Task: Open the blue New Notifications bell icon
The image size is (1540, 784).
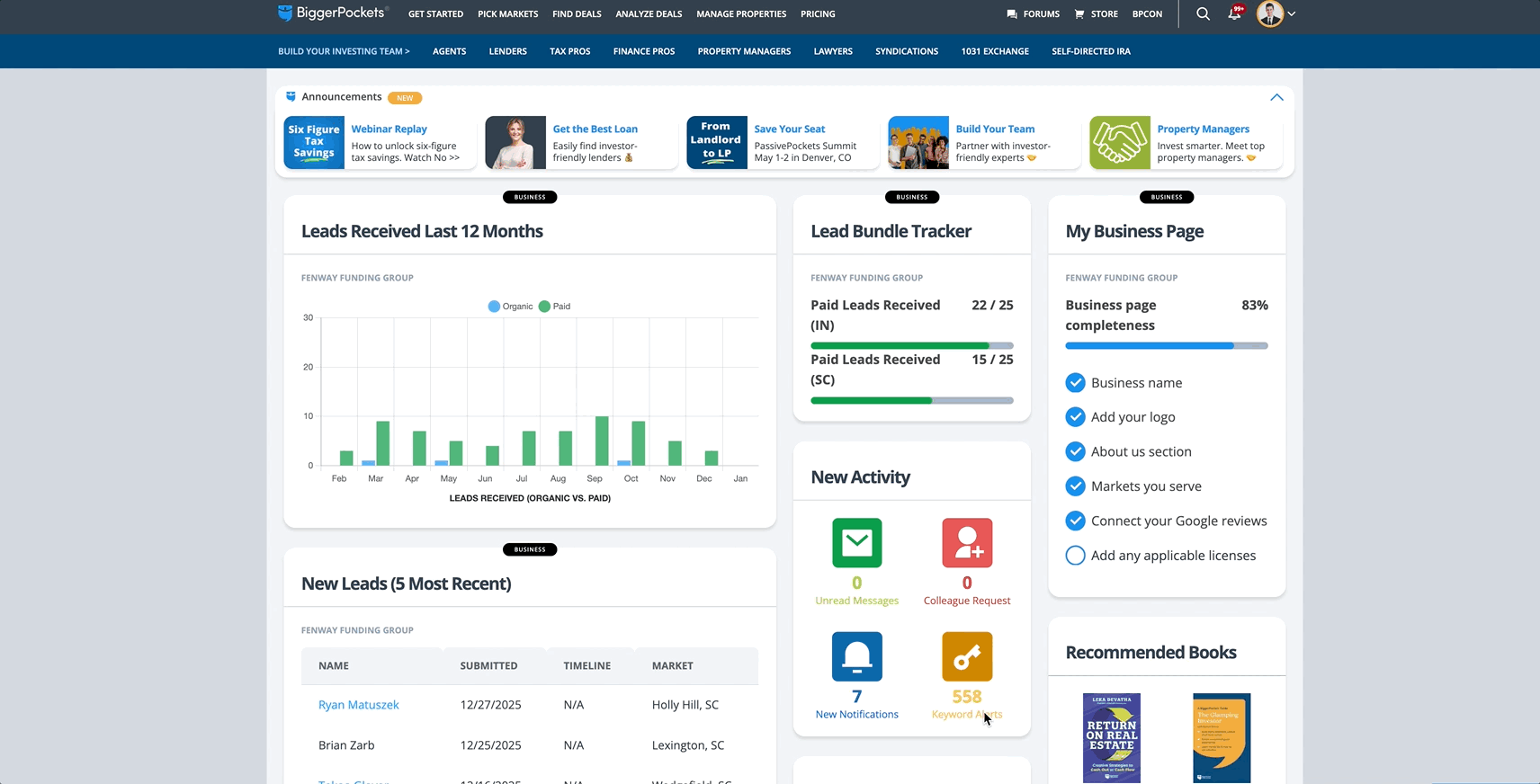Action: point(856,656)
